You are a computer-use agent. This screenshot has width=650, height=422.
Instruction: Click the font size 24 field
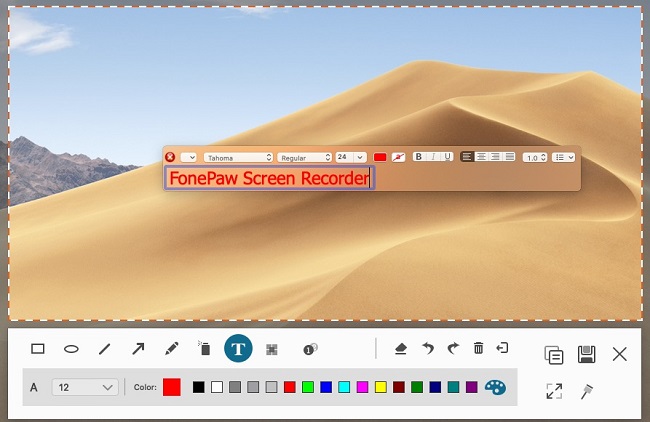[344, 157]
